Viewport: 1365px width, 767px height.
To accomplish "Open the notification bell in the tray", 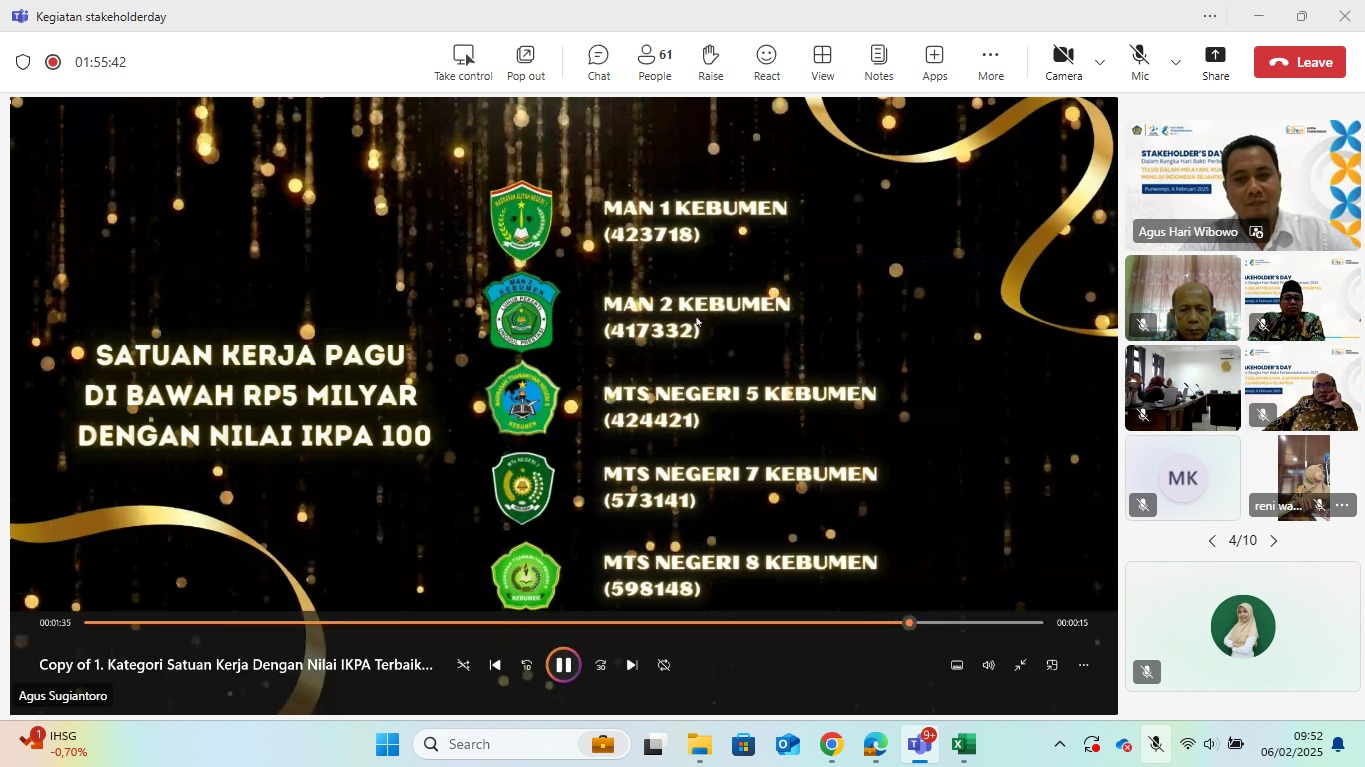I will (x=1338, y=744).
